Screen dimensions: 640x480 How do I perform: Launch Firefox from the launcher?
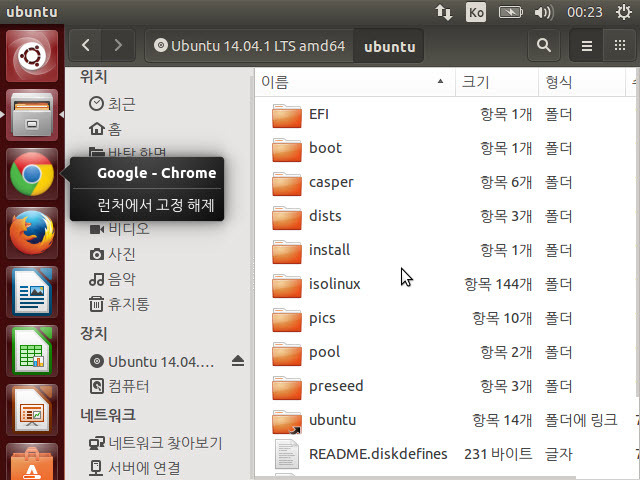[x=32, y=234]
